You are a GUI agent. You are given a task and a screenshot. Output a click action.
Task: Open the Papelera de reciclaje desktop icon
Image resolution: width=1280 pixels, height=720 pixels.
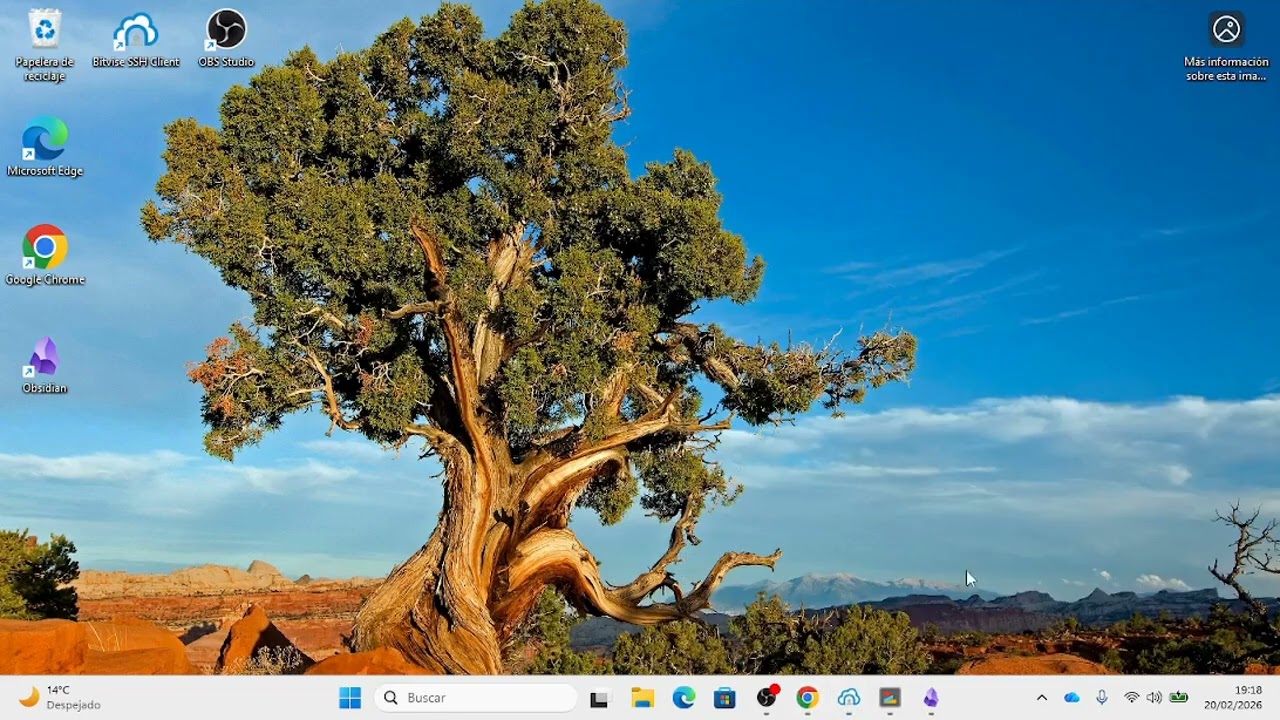click(x=44, y=44)
